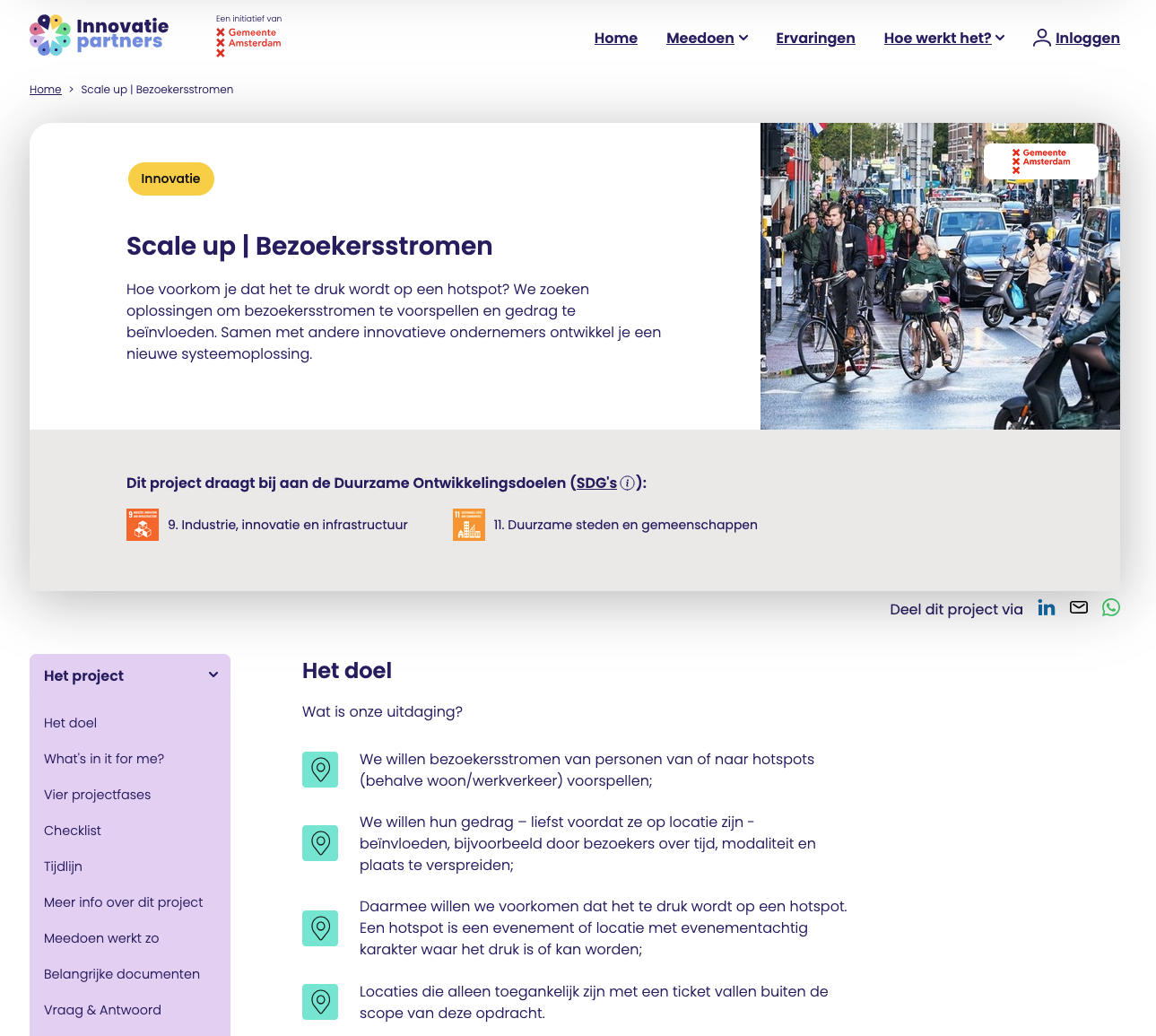Select the 'Het doel' heading in content

(x=347, y=671)
